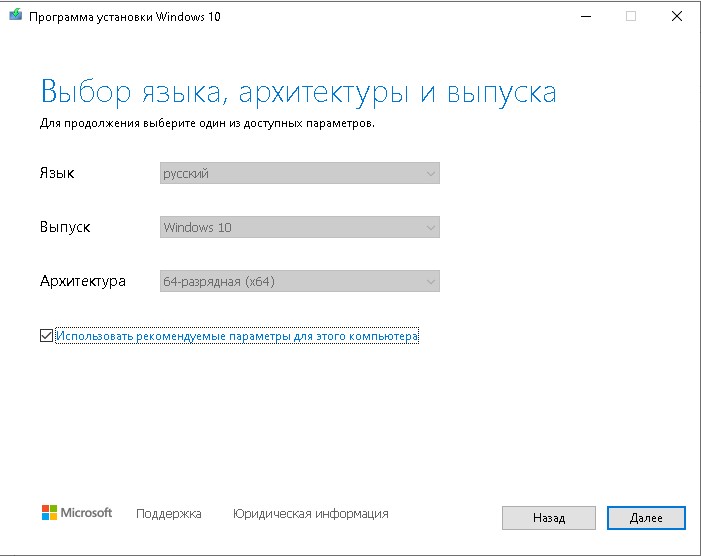
Task: Click the Windows 10 Setup title bar icon
Action: point(15,15)
